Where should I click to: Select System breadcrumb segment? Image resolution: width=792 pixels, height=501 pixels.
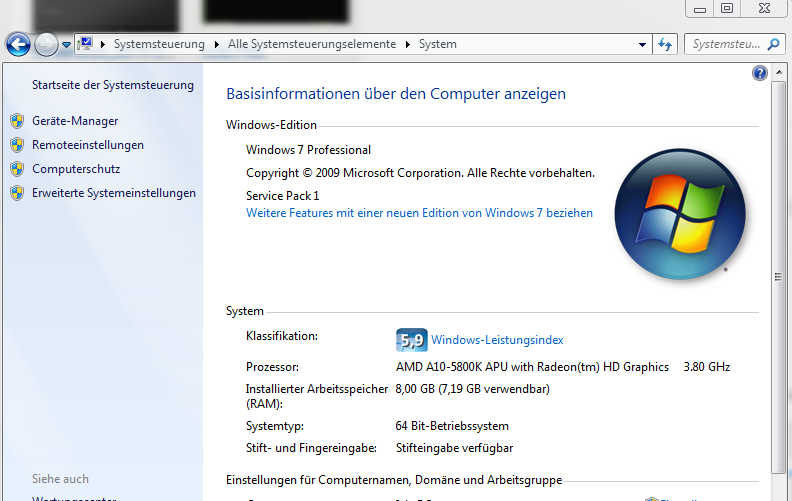click(x=437, y=44)
